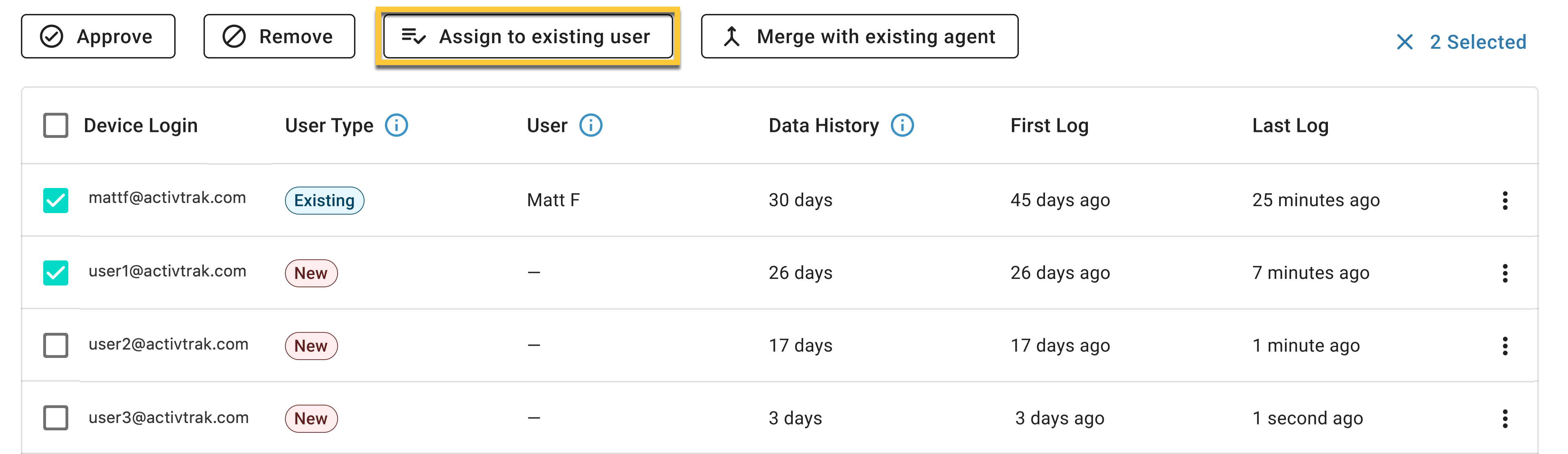The image size is (1568, 454).
Task: Check the user2@activtrak.com row checkbox
Action: tap(55, 345)
